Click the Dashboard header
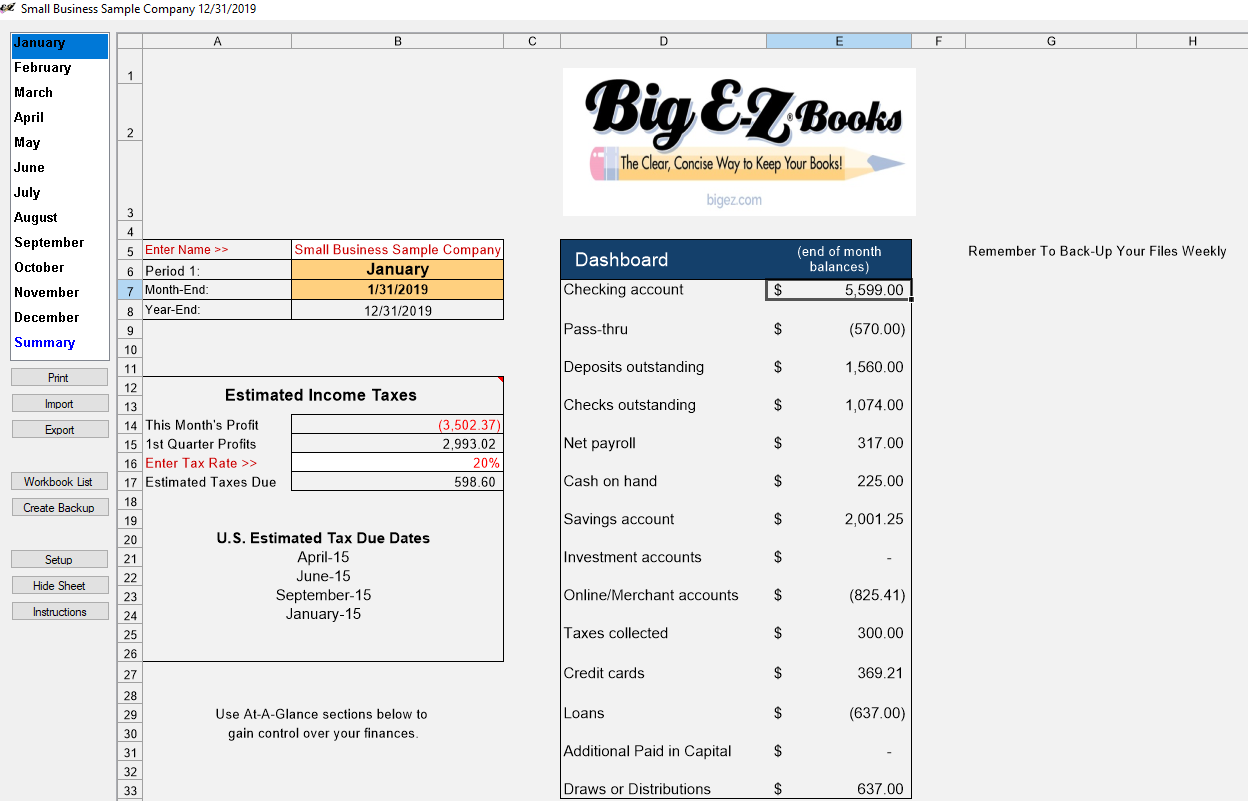Image resolution: width=1248 pixels, height=801 pixels. (621, 260)
